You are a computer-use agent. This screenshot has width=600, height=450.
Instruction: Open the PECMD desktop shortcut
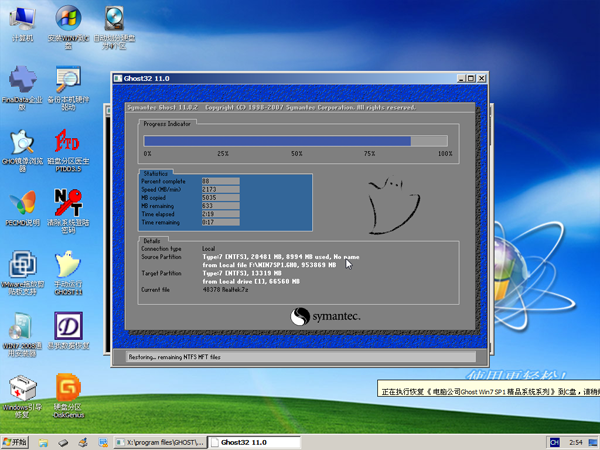click(x=22, y=202)
